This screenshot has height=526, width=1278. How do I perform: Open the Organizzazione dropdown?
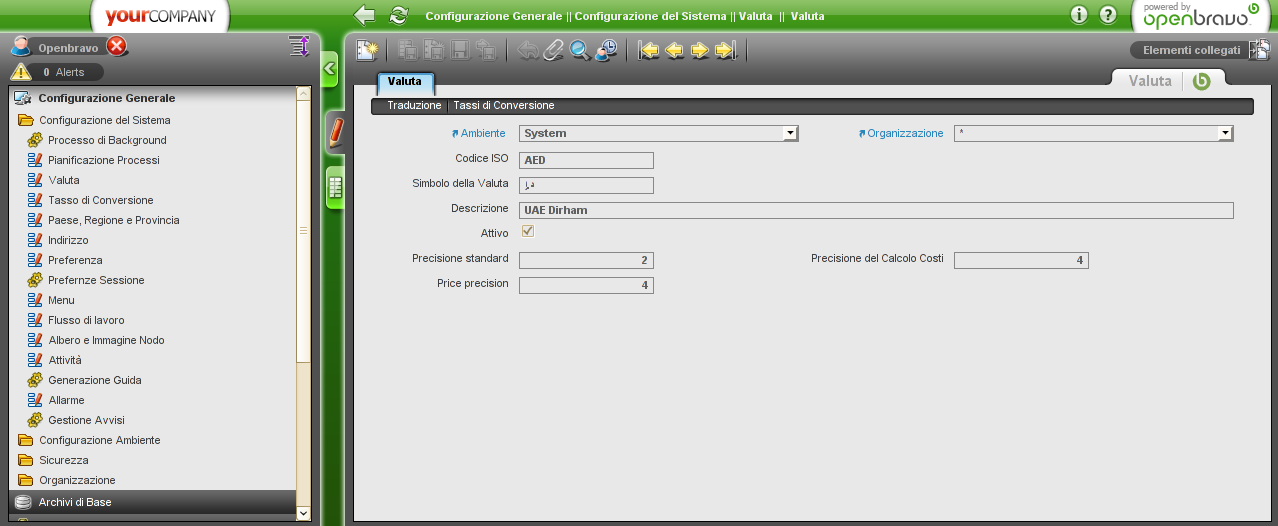[1225, 133]
